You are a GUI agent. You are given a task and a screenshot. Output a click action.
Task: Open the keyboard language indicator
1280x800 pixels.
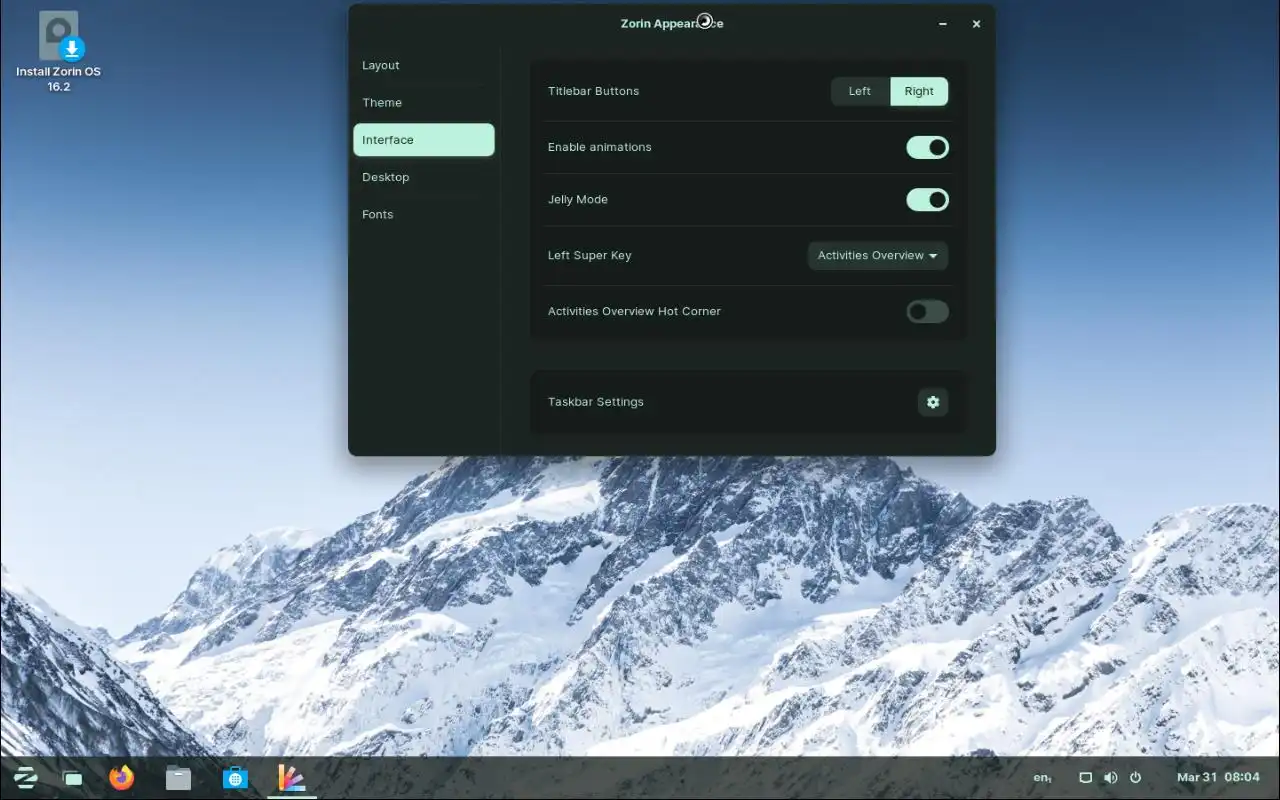[1042, 777]
